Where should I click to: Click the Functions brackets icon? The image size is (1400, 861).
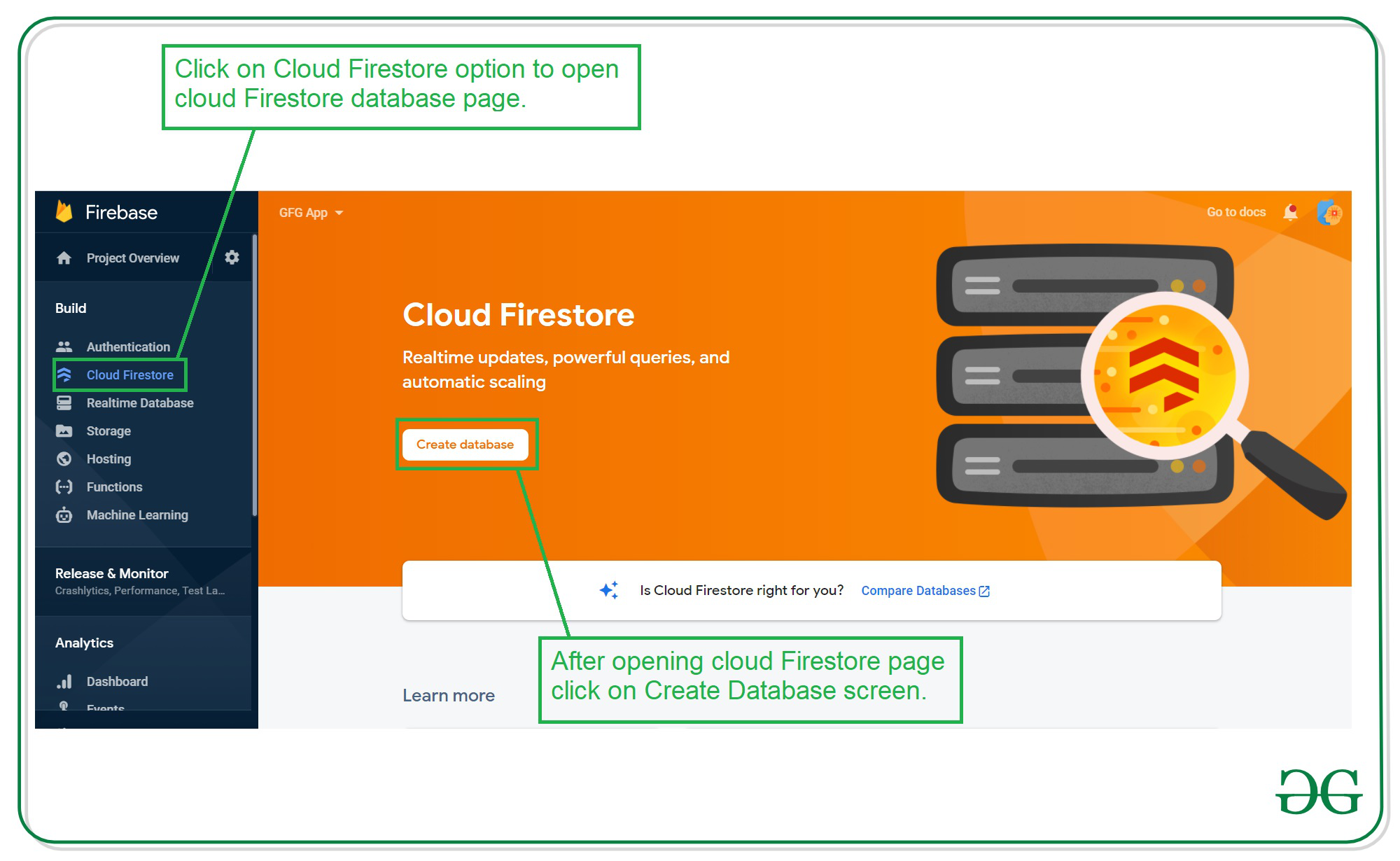[64, 487]
